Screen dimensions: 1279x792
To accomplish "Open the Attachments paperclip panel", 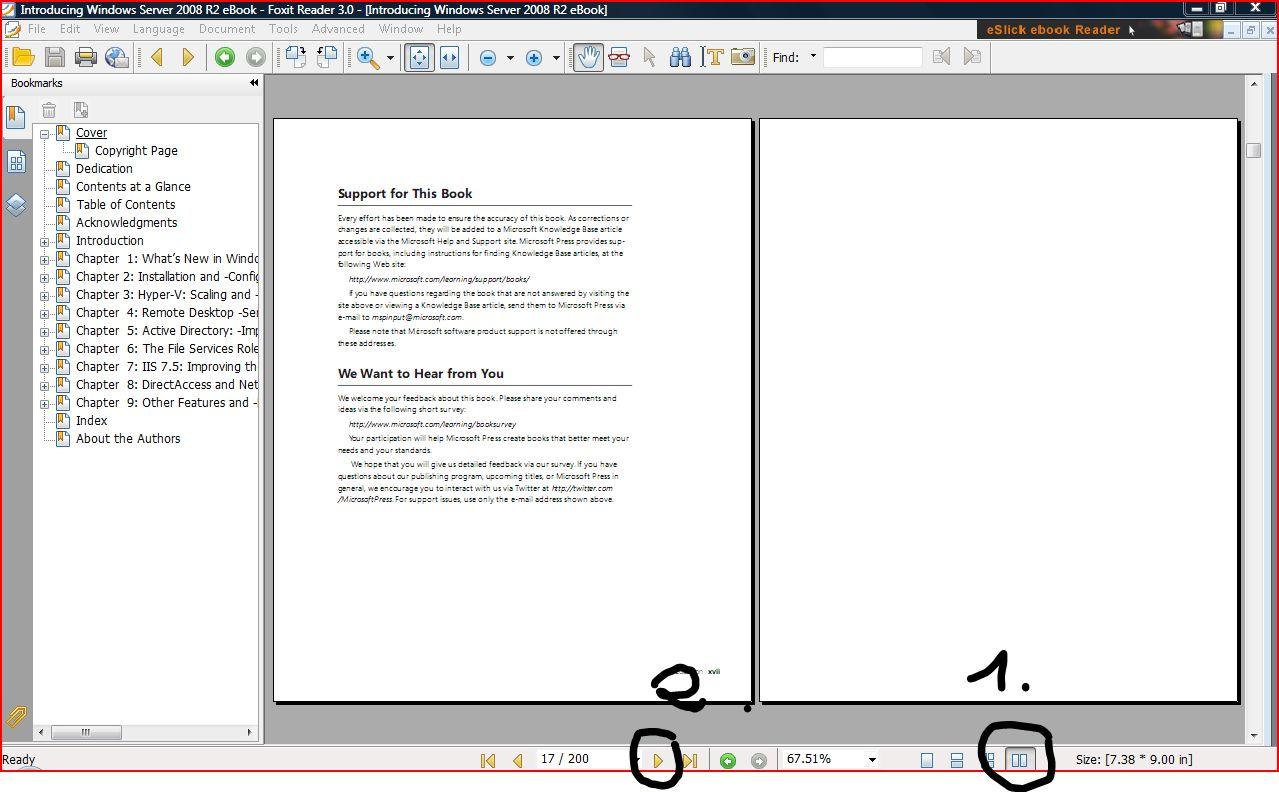I will (x=16, y=716).
